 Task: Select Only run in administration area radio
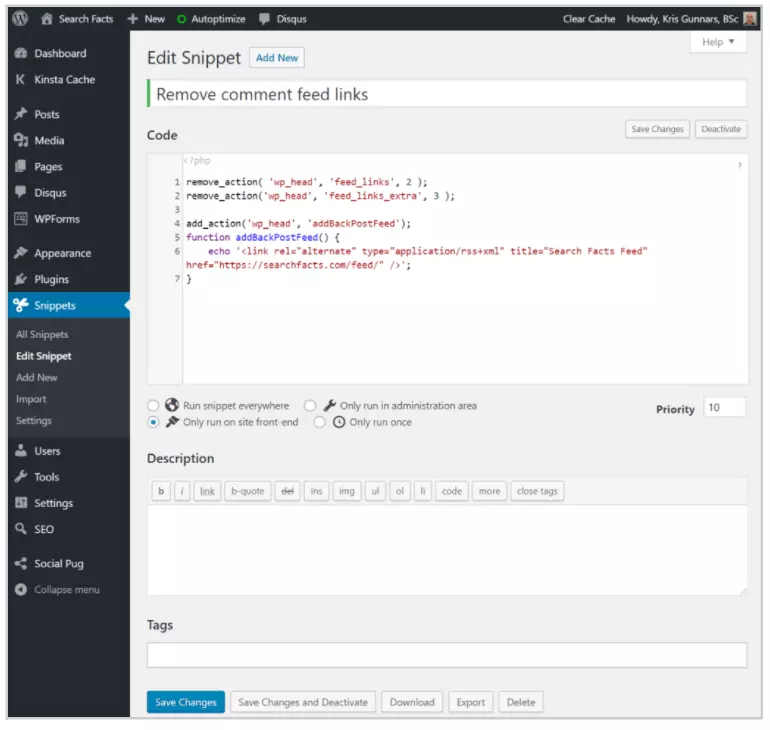310,406
